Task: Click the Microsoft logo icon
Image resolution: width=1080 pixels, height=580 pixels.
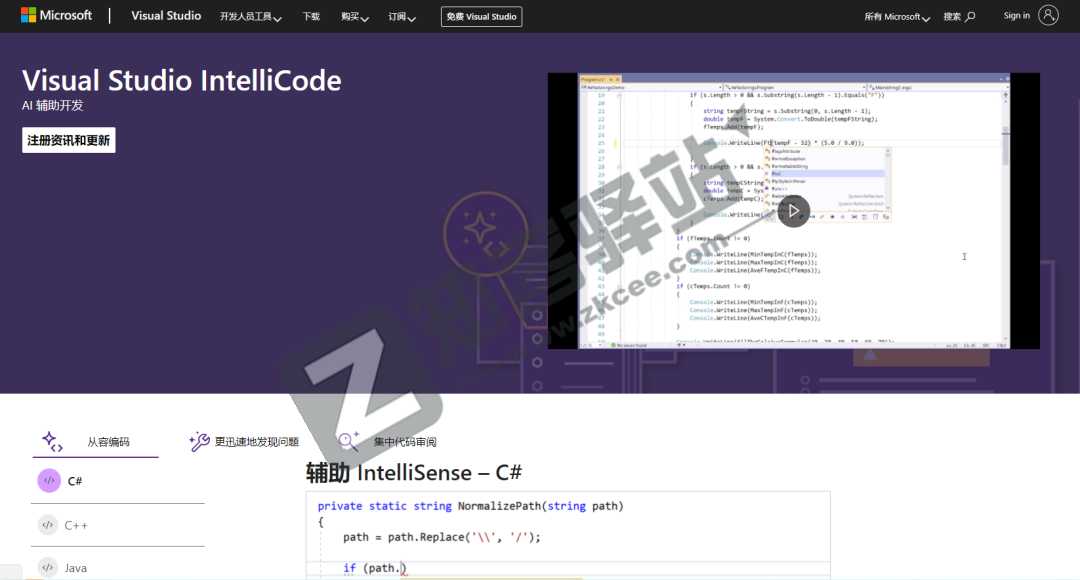Action: point(28,15)
